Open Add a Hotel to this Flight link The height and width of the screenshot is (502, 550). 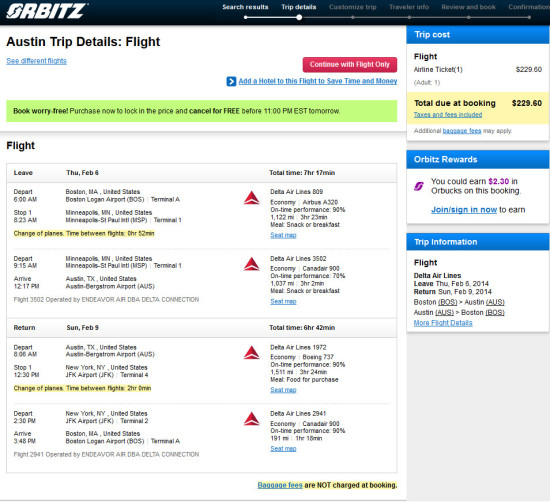[318, 81]
